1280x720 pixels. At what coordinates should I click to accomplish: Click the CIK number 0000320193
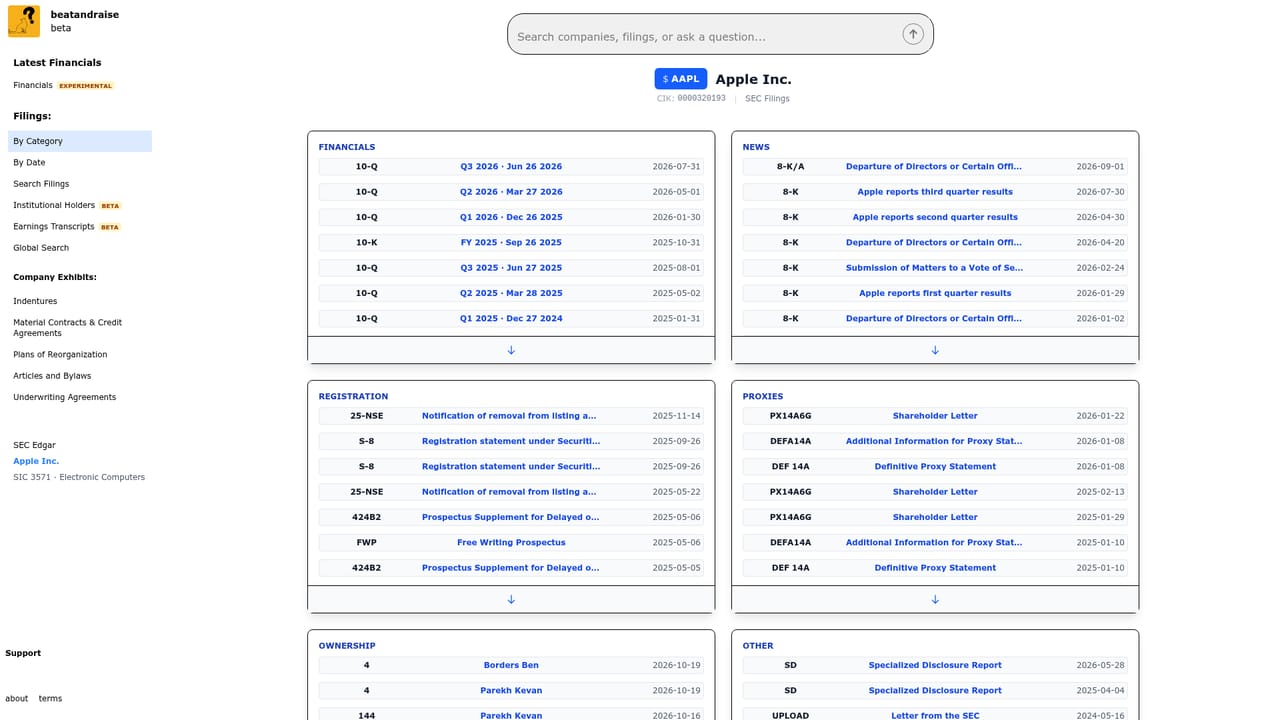pyautogui.click(x=701, y=99)
